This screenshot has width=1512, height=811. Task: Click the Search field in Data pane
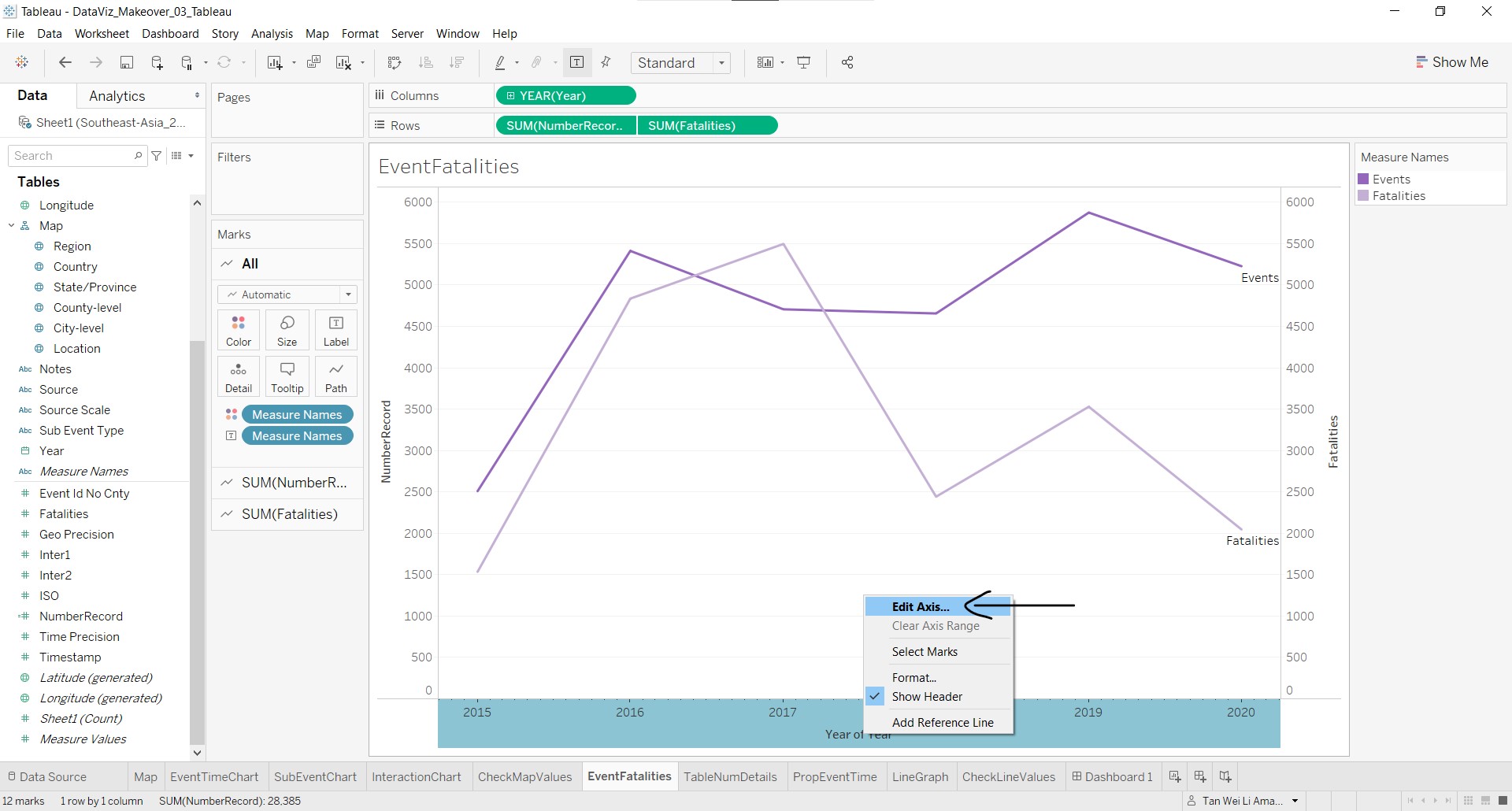[x=72, y=156]
